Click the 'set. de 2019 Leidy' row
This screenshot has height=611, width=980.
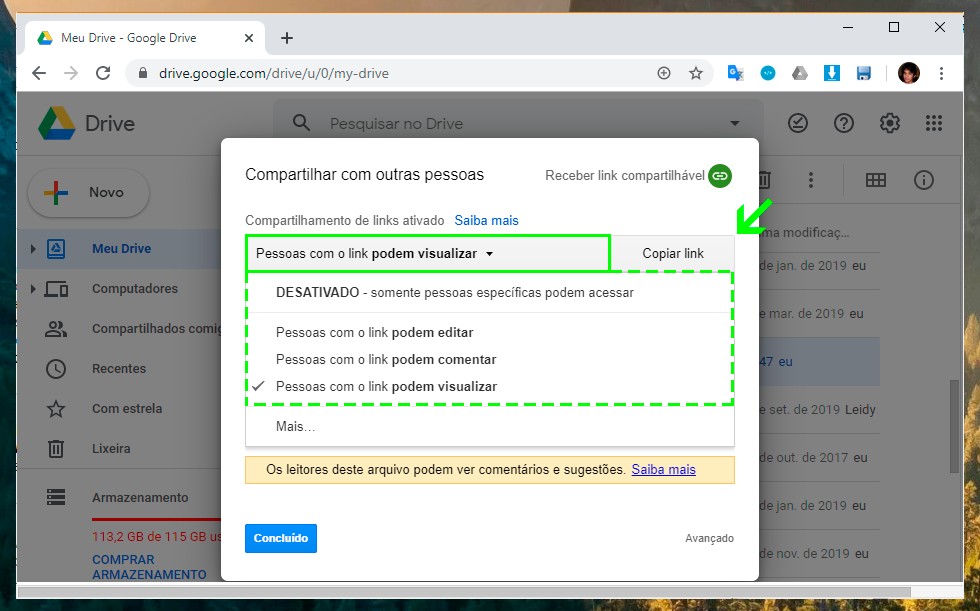coord(817,410)
